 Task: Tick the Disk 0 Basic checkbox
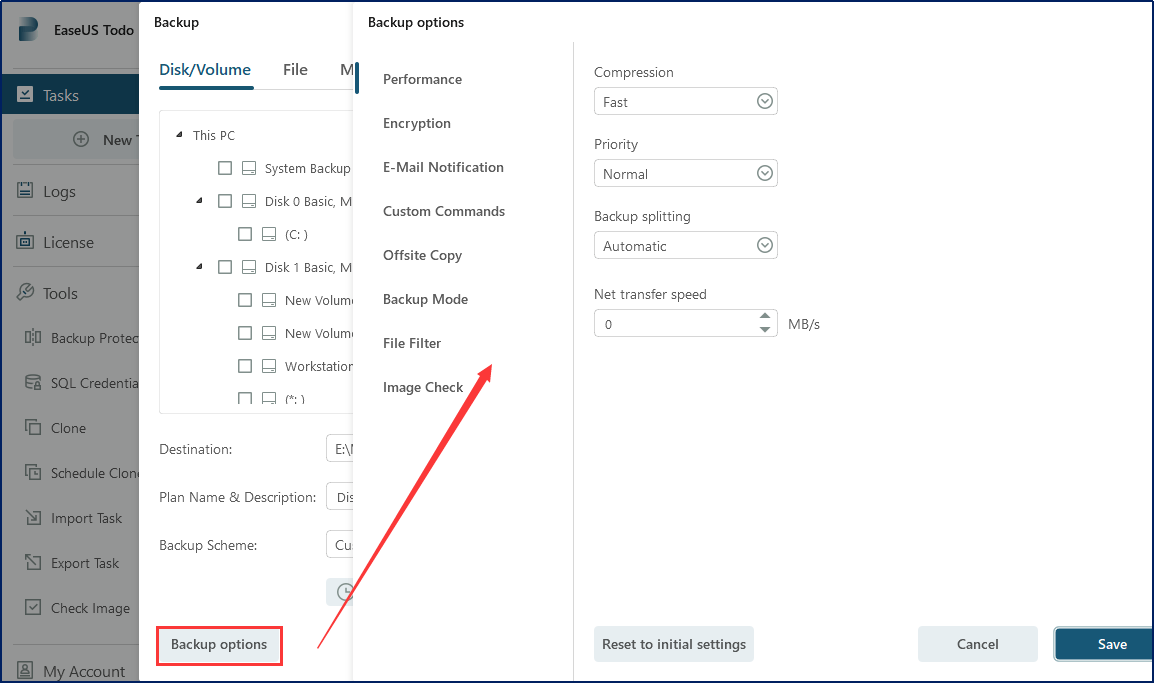point(225,201)
